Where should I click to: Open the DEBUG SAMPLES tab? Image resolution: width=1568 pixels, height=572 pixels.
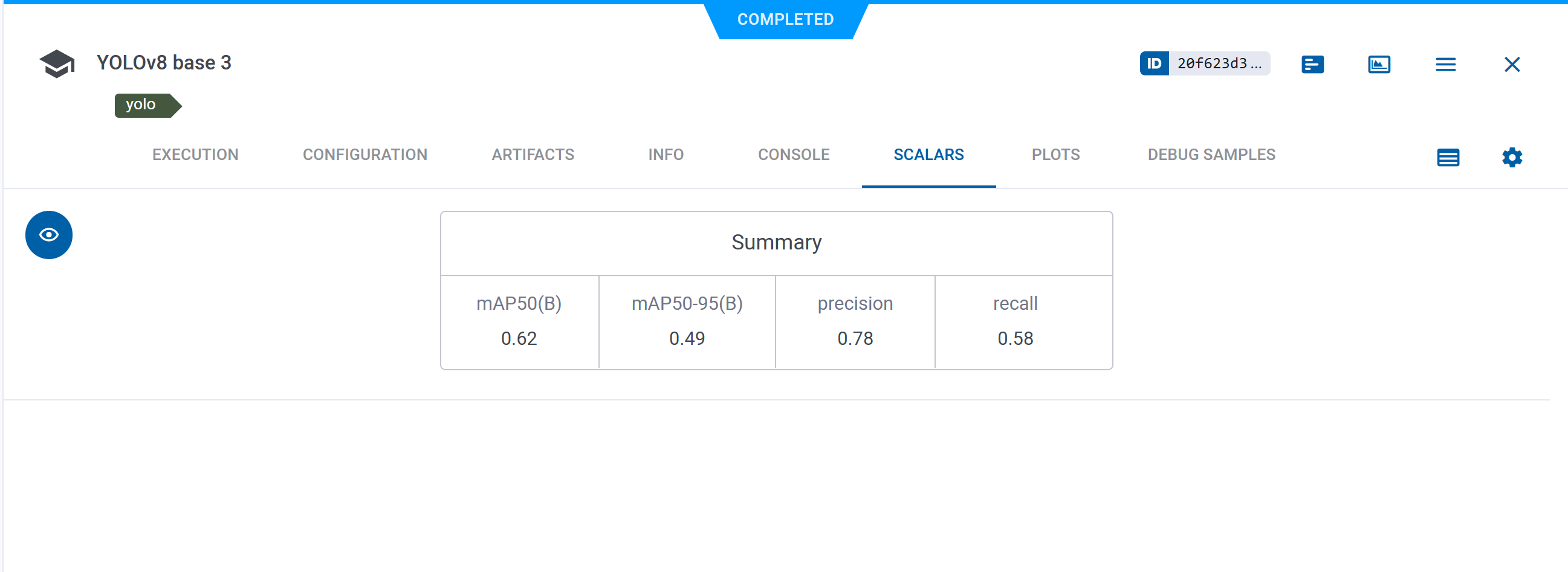pos(1211,155)
